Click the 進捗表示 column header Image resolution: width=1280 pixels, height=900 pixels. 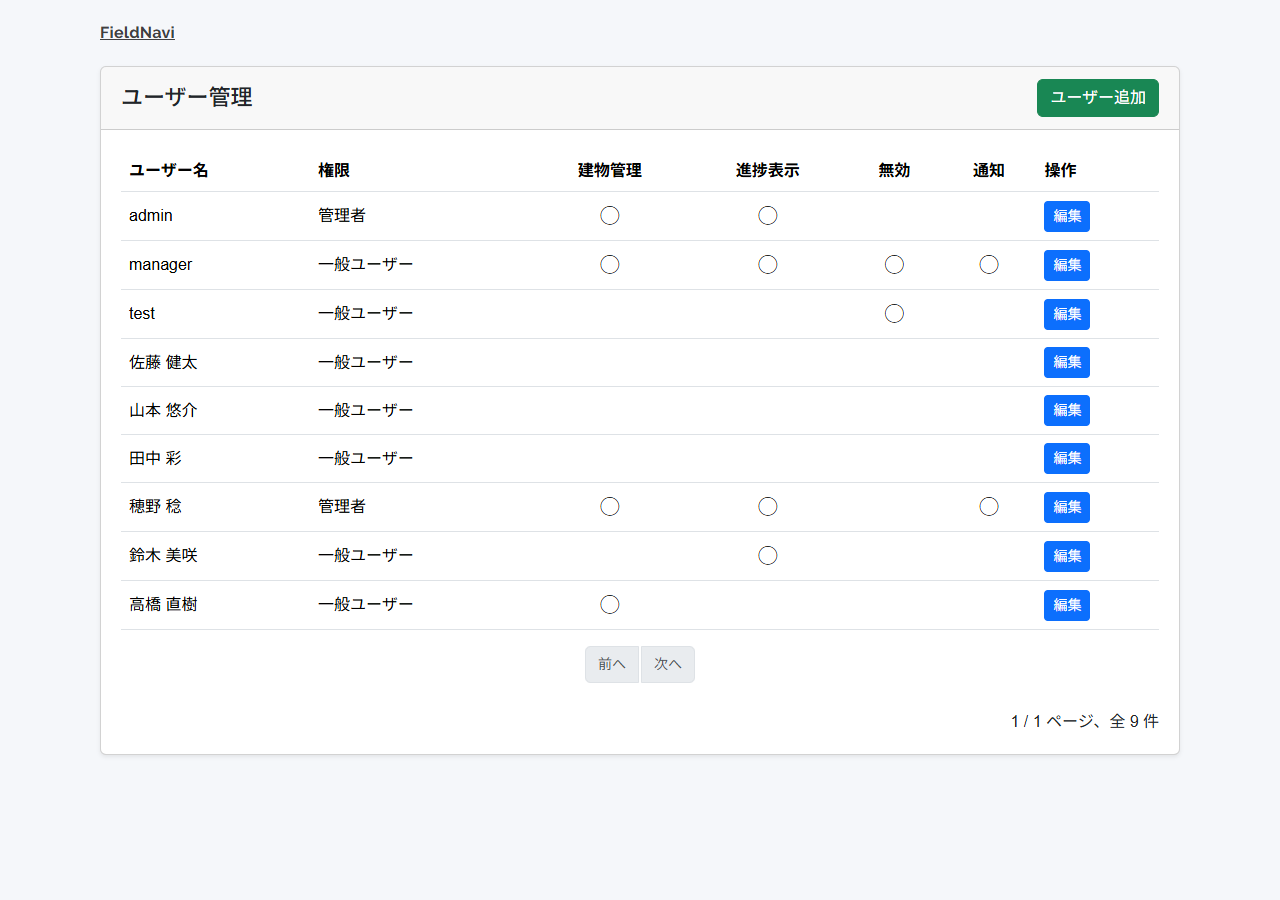768,170
